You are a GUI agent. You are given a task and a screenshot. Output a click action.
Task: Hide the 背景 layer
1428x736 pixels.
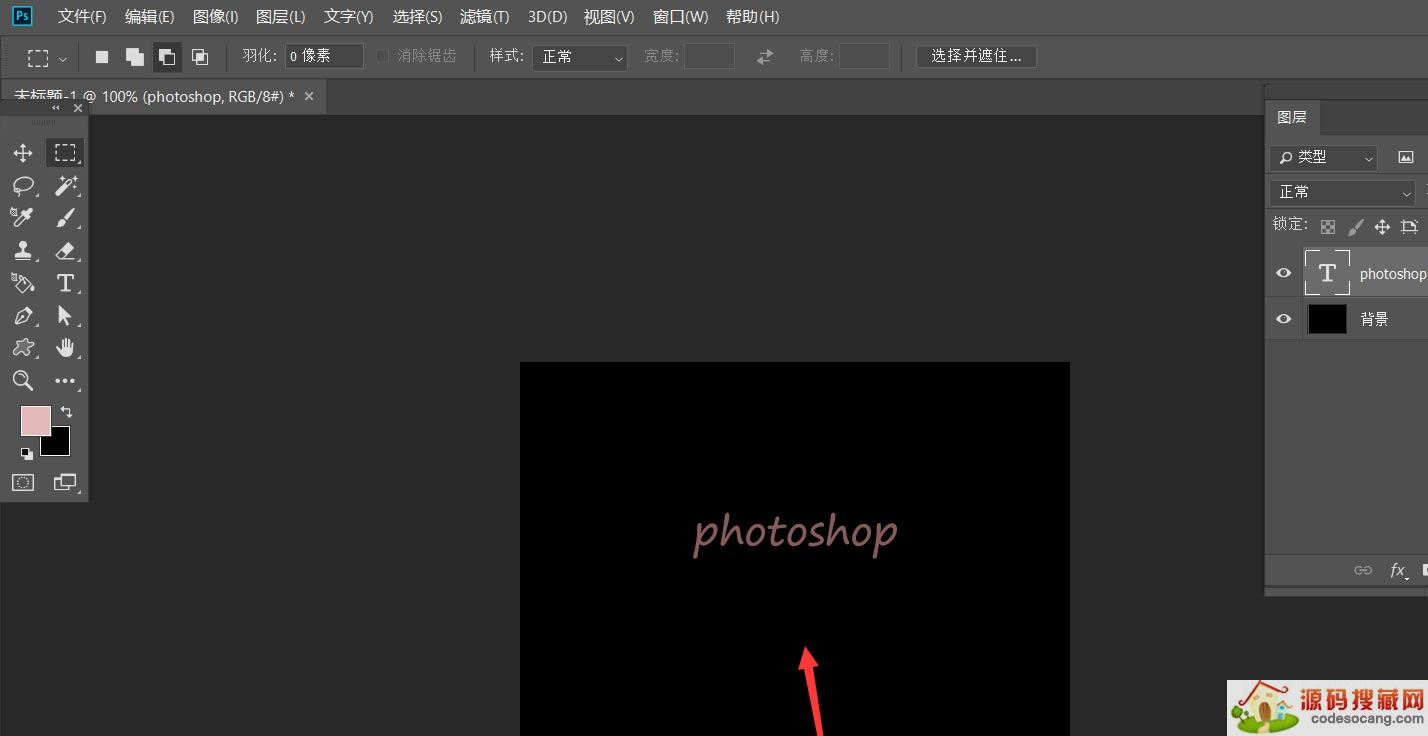tap(1284, 319)
